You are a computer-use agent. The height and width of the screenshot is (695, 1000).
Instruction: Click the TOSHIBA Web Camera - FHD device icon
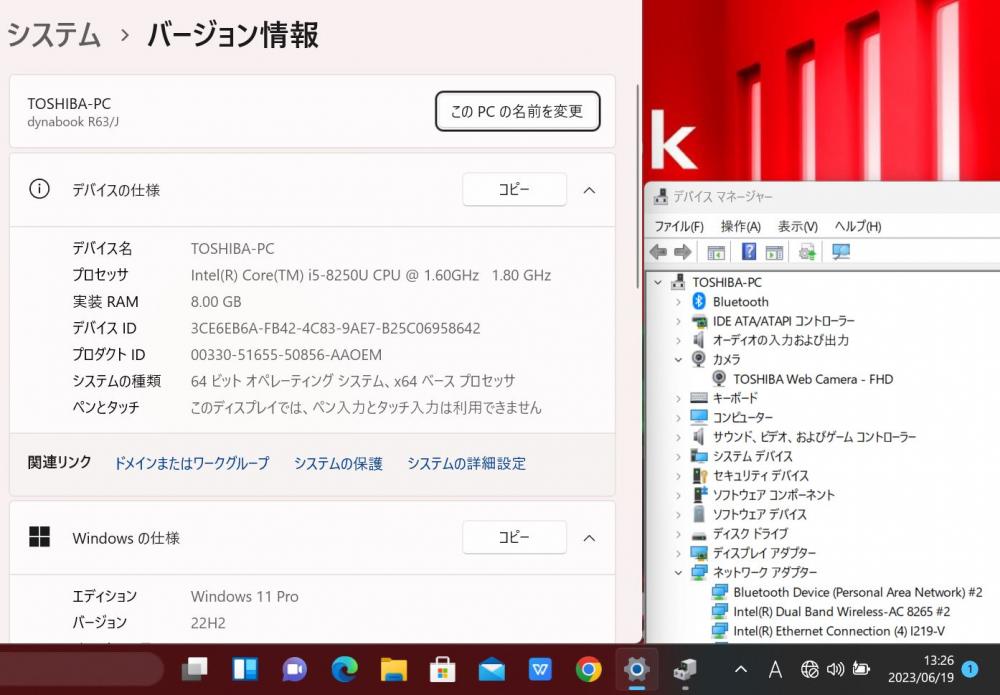click(x=719, y=379)
